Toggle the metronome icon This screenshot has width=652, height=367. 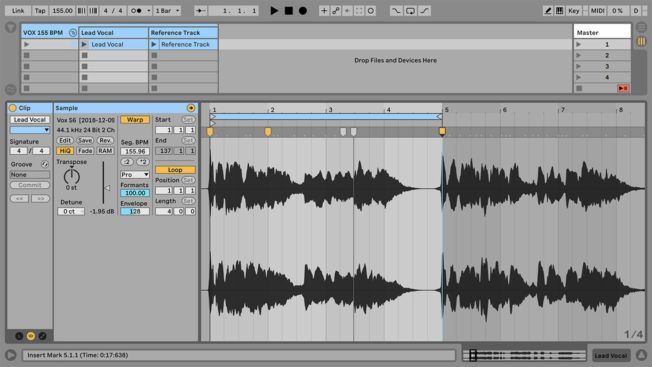point(136,11)
